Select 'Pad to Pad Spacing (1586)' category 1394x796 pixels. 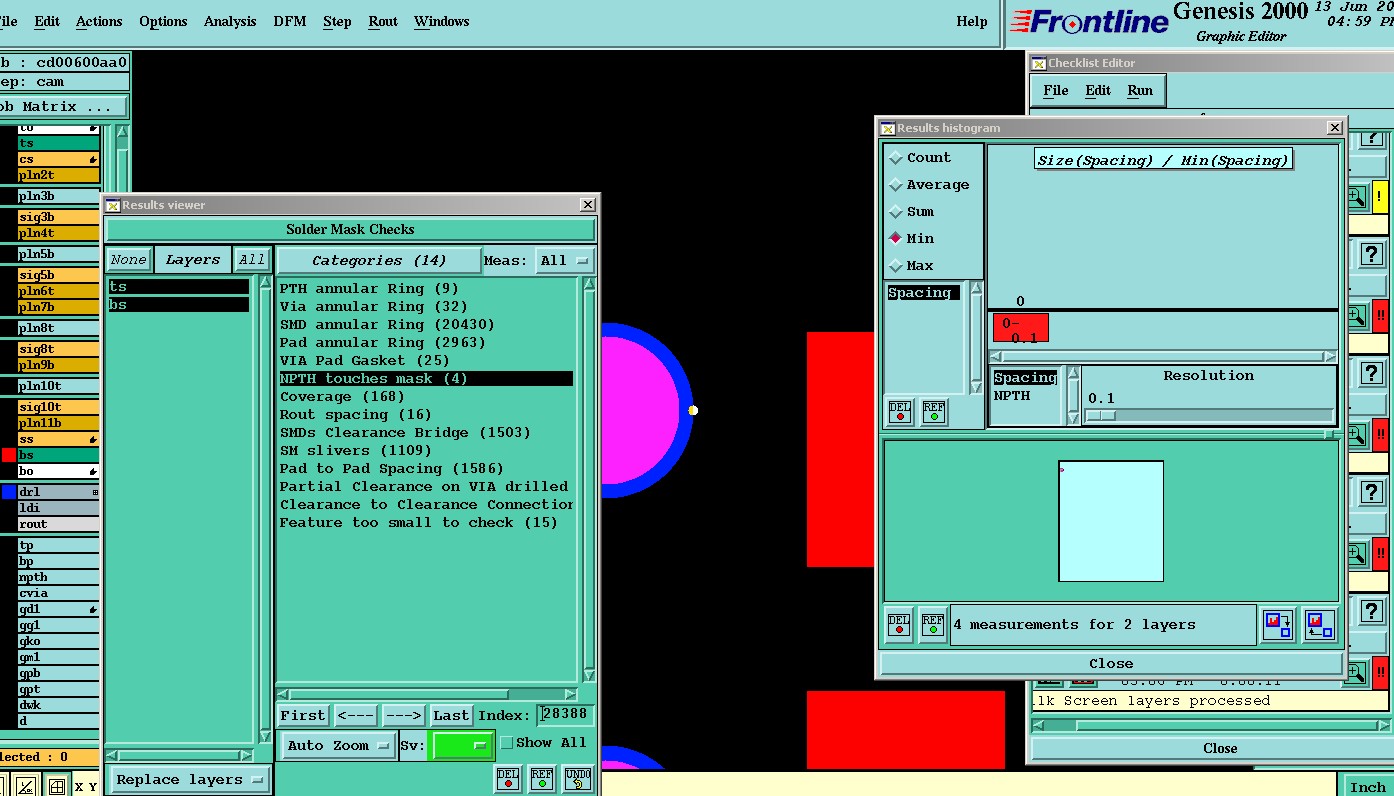pyautogui.click(x=392, y=469)
